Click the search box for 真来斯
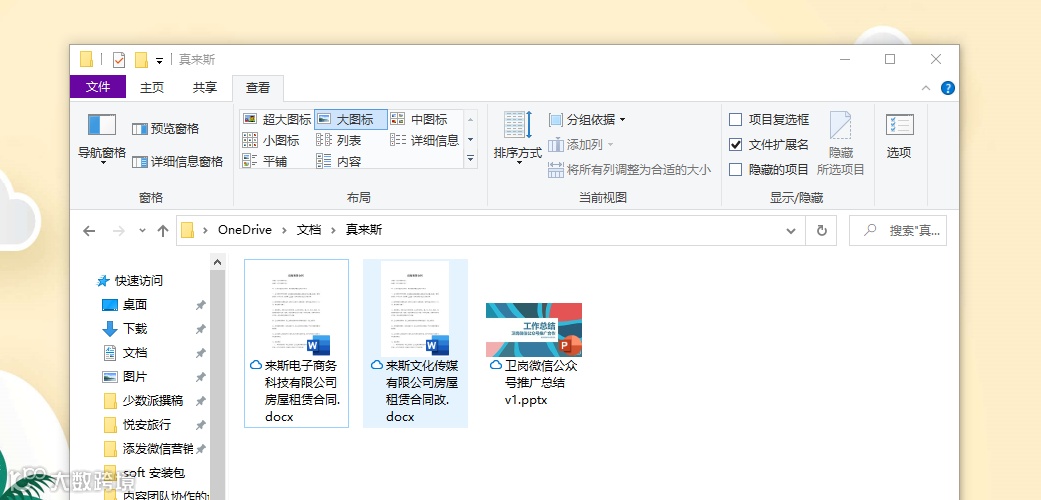 click(x=898, y=230)
